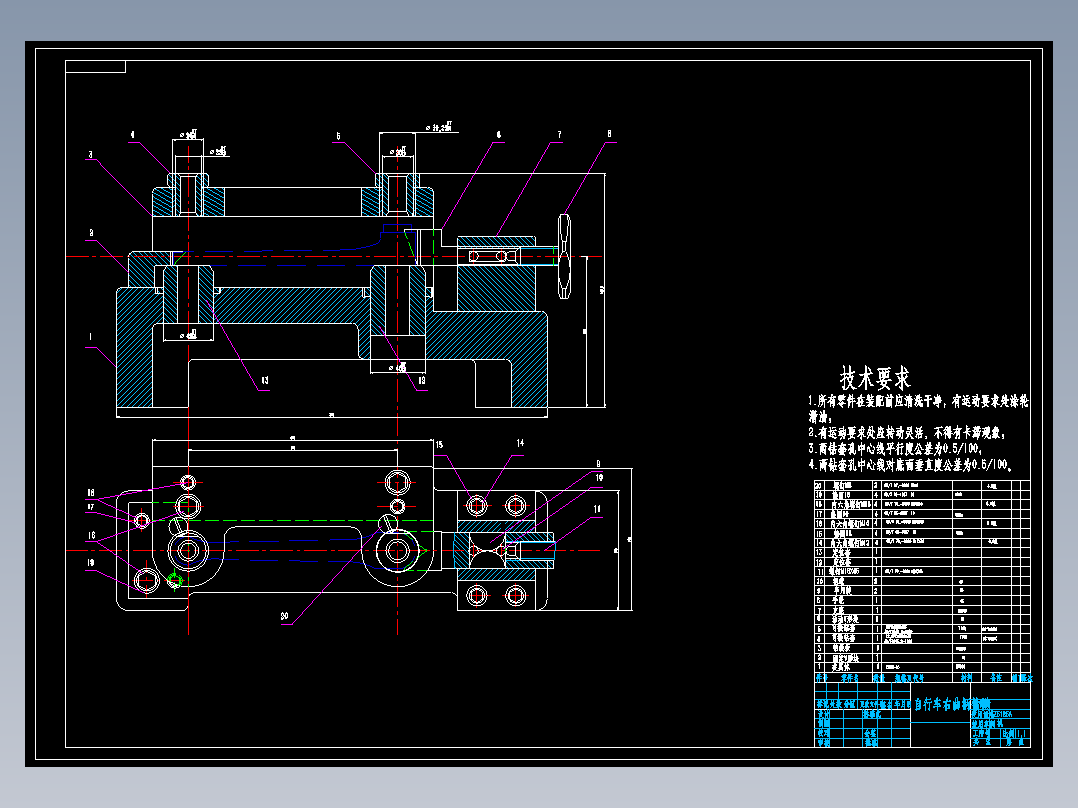Select requirement line 3 about 平行度公差 0.5/100
The height and width of the screenshot is (808, 1078).
894,449
